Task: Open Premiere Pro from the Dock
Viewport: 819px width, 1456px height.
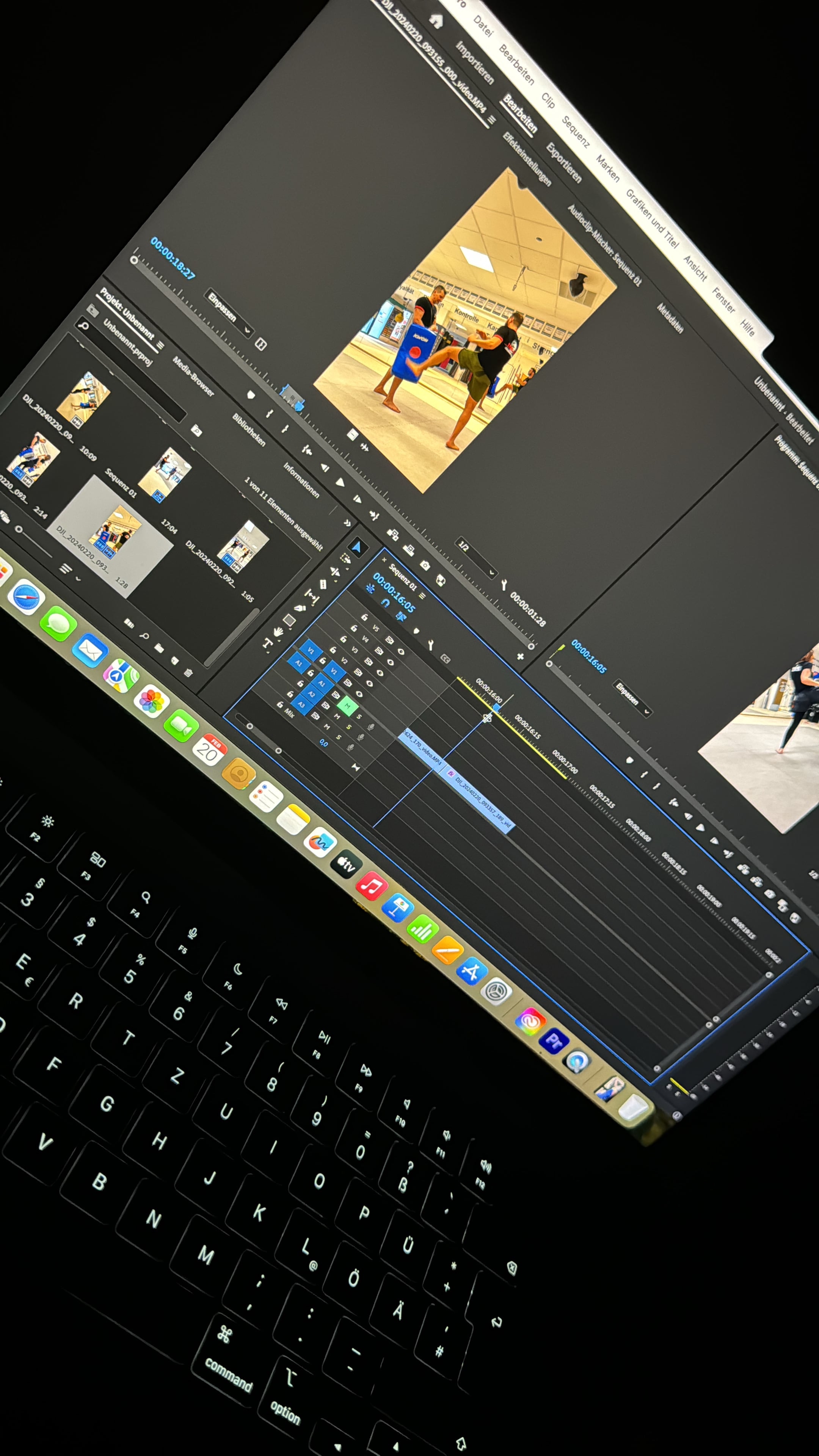Action: click(x=553, y=1040)
